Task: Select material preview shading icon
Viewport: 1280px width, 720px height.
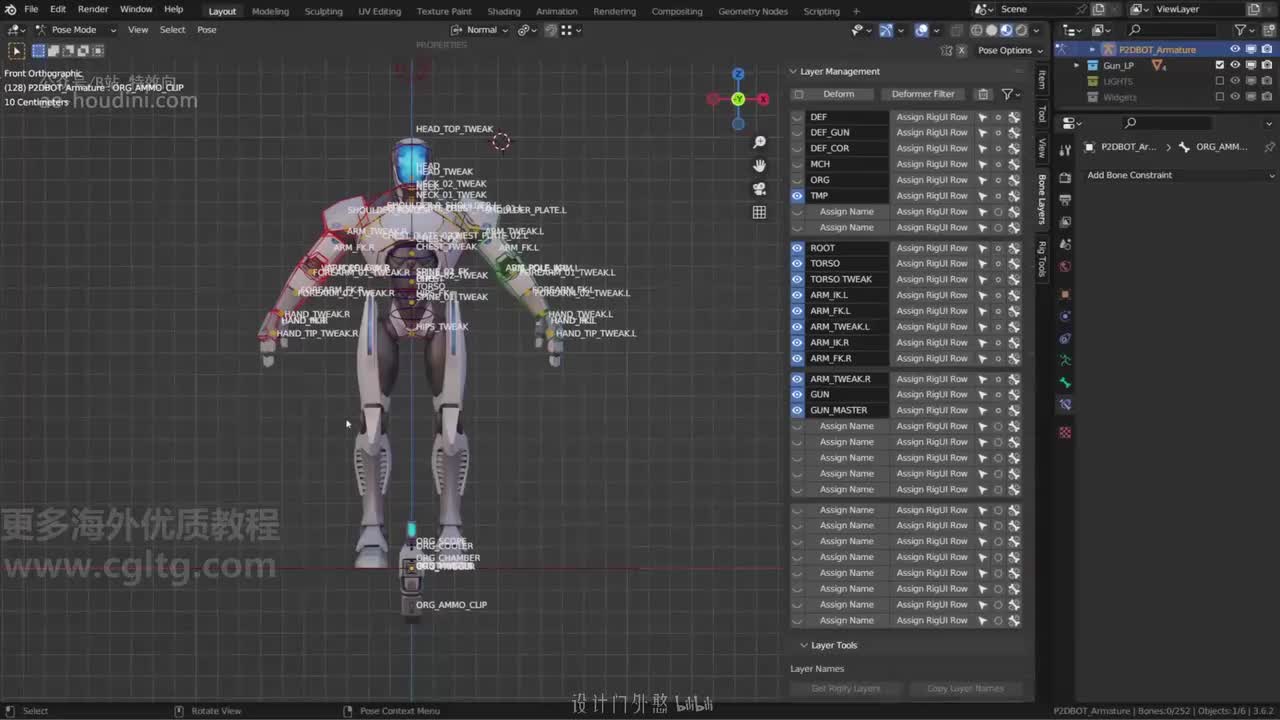Action: coord(1006,30)
